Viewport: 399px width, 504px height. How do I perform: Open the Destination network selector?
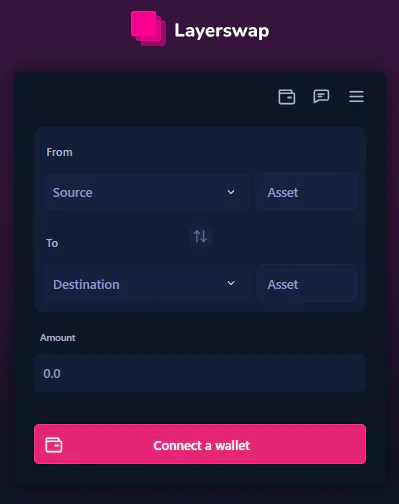[147, 283]
